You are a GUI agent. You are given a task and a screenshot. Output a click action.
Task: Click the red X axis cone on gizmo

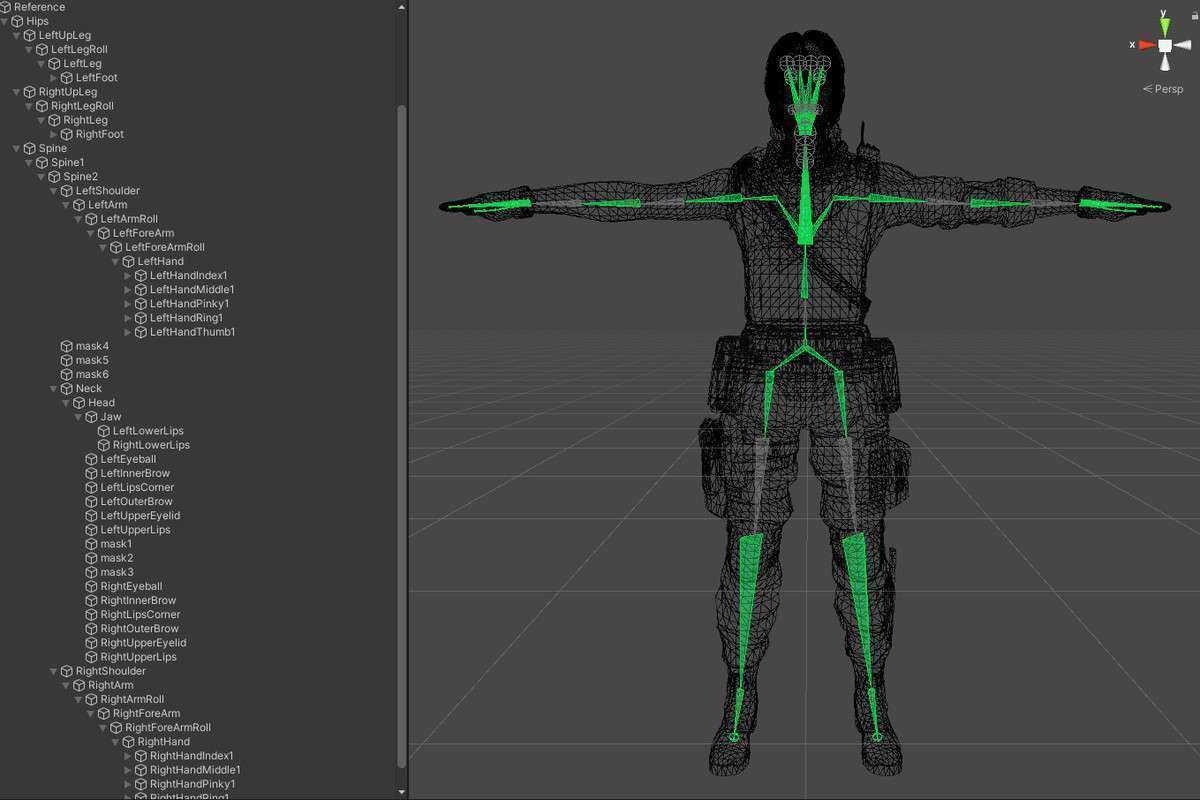(x=1146, y=45)
